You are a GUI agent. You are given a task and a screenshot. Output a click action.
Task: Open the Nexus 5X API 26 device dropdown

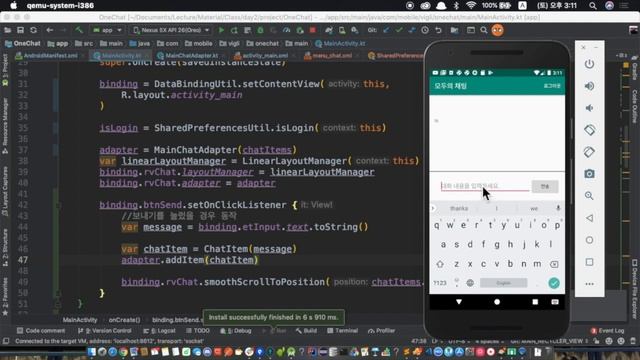(171, 30)
